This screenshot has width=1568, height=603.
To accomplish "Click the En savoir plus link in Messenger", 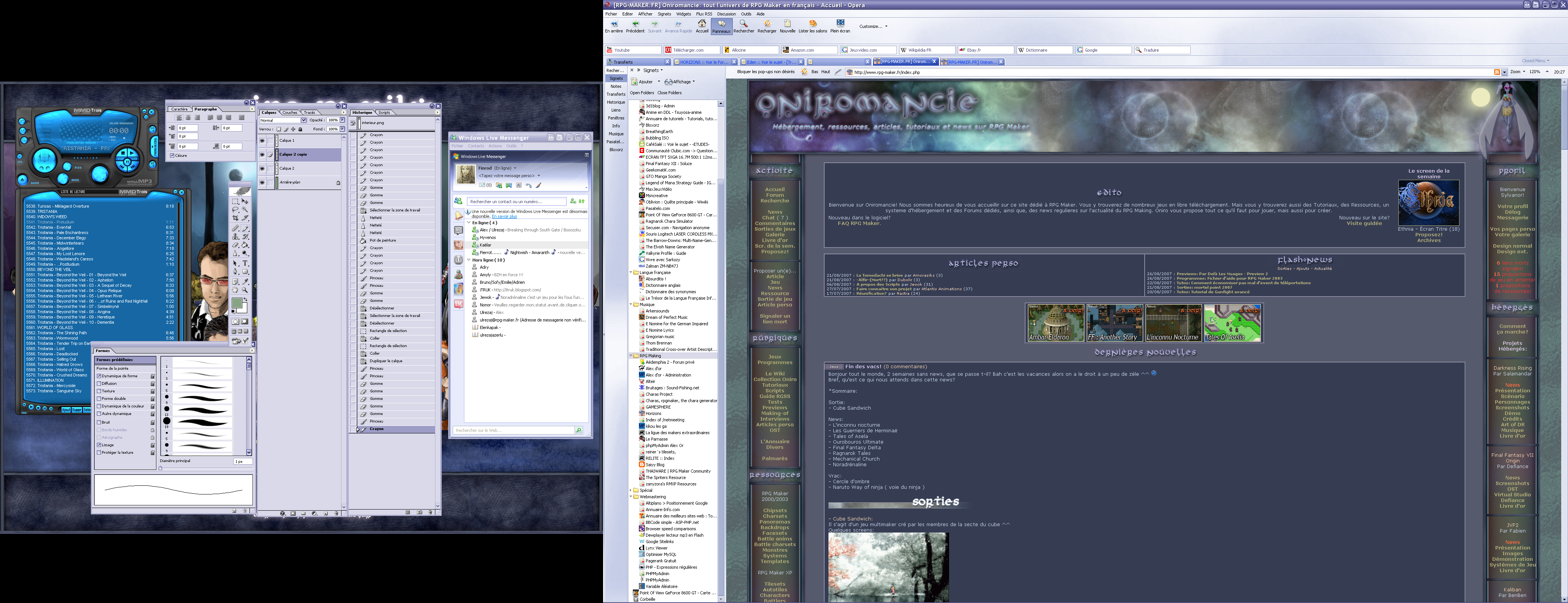I will [x=504, y=217].
